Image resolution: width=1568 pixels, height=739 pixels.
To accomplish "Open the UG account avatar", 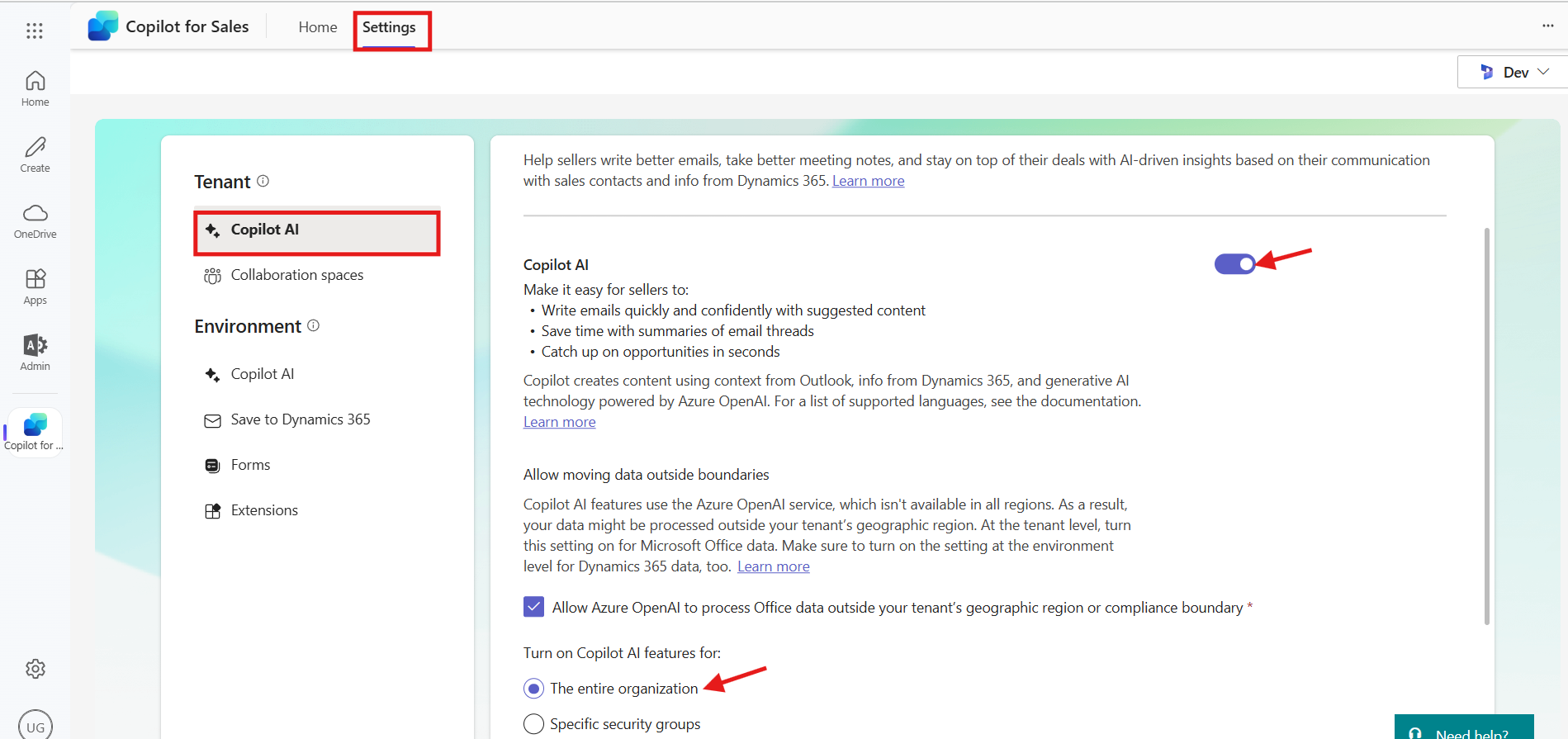I will point(35,726).
